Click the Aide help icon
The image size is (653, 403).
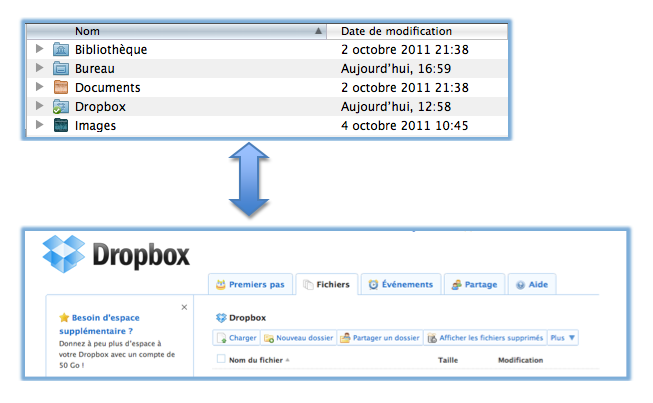(520, 285)
